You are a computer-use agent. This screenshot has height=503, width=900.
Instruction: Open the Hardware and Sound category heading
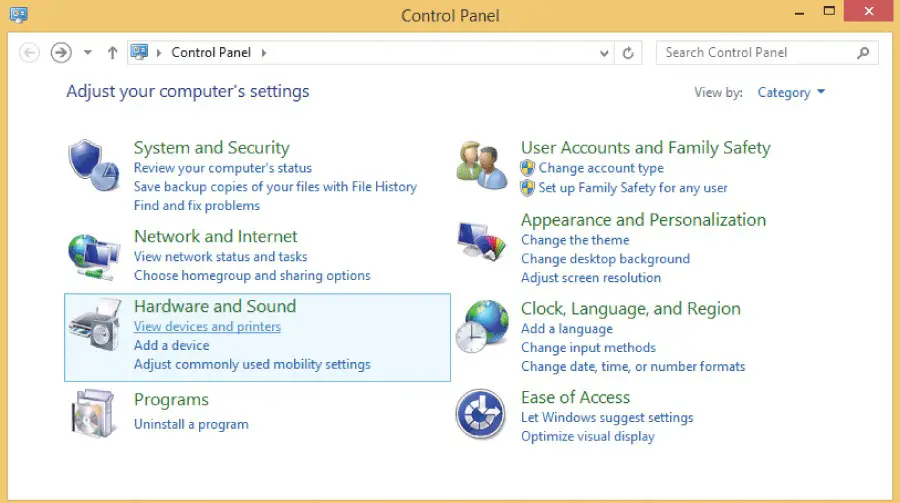tap(215, 306)
